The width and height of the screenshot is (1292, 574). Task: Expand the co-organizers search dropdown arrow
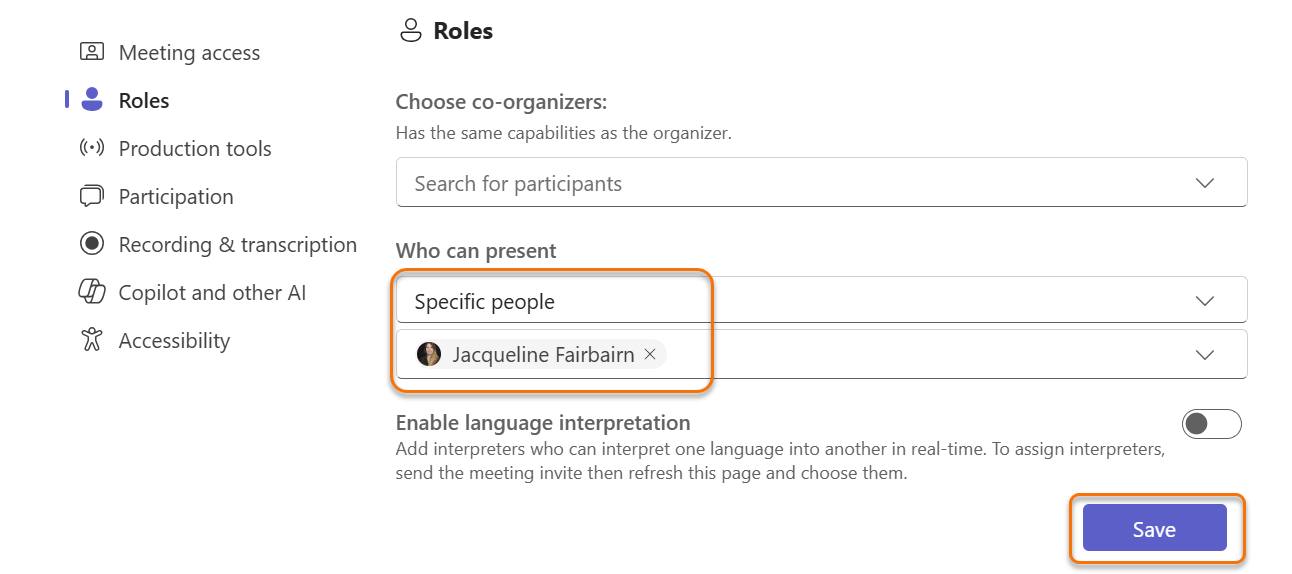point(1205,183)
